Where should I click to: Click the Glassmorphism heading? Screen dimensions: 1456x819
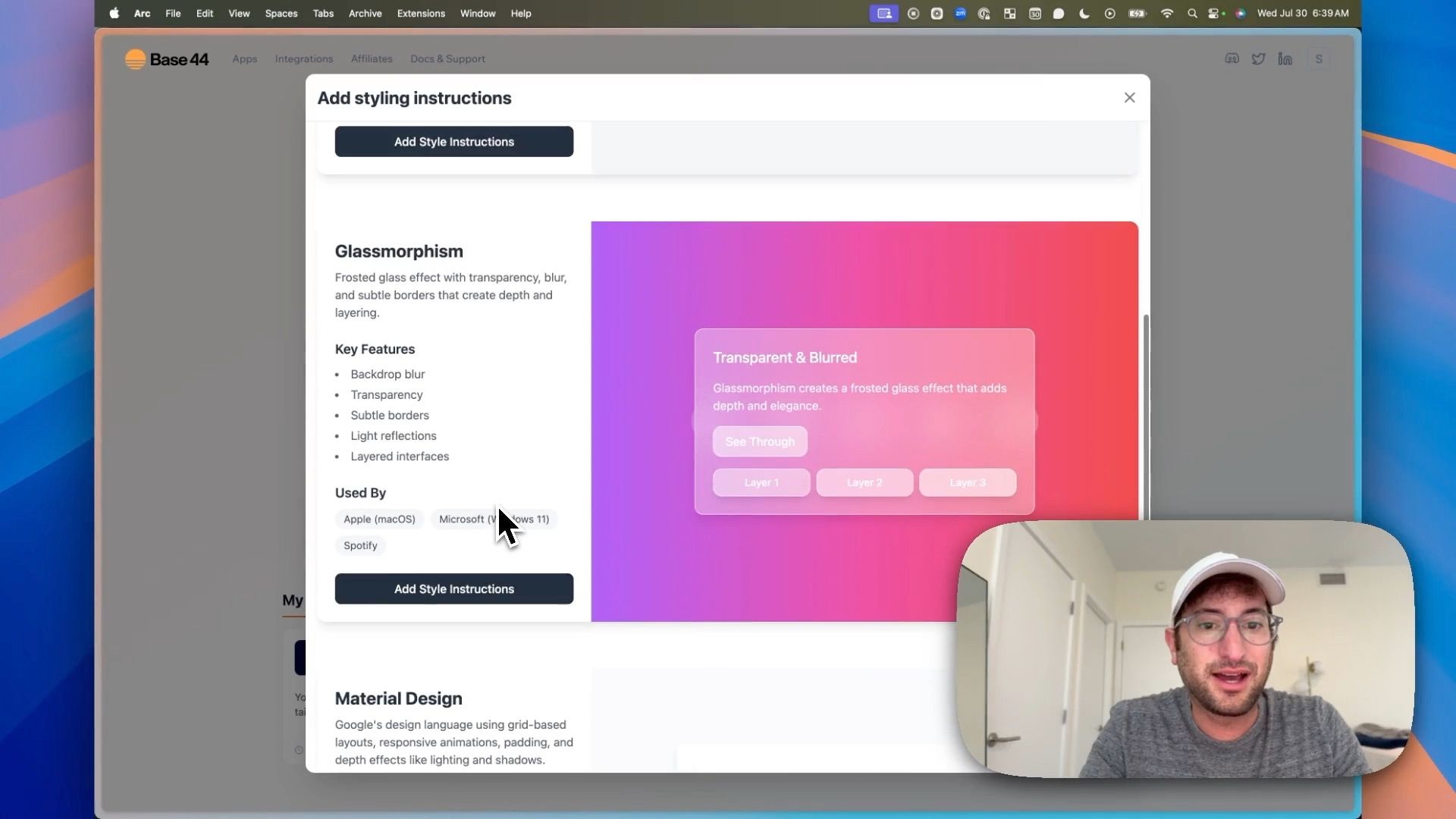399,252
